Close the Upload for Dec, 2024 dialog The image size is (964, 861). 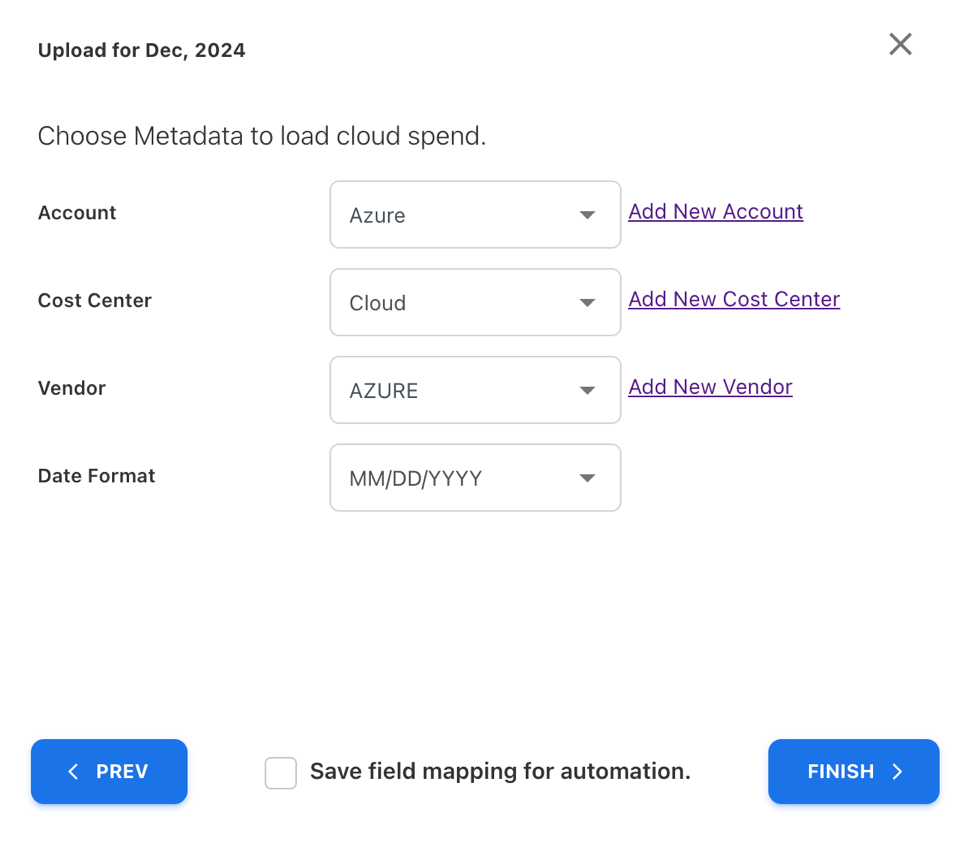tap(900, 44)
